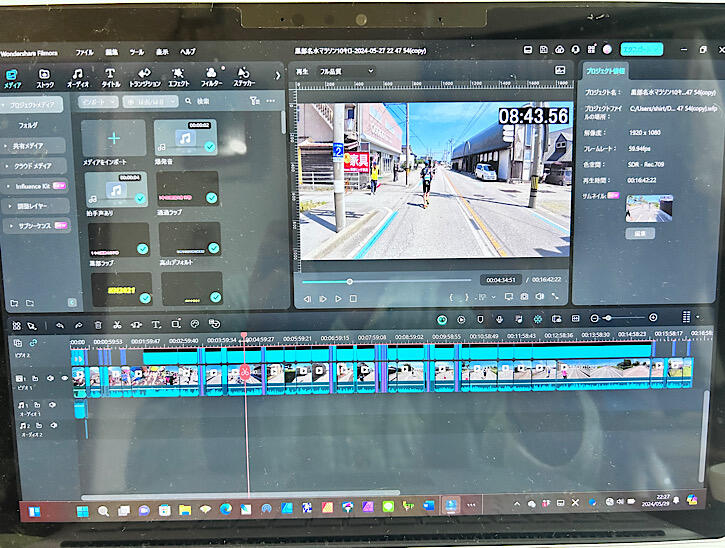
Task: Open the エフェクト (Effects) tab
Action: 178,78
